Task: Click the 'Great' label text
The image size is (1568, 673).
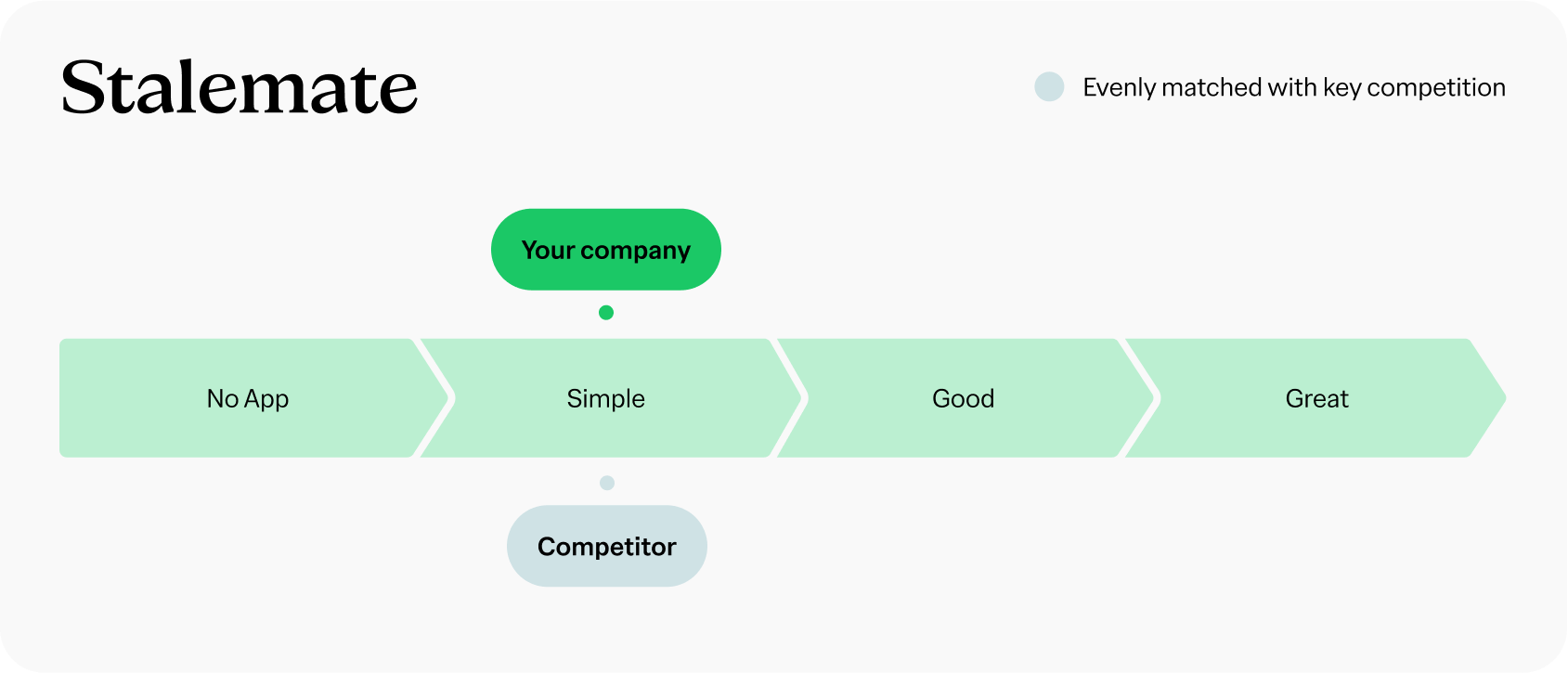Action: pos(1316,398)
